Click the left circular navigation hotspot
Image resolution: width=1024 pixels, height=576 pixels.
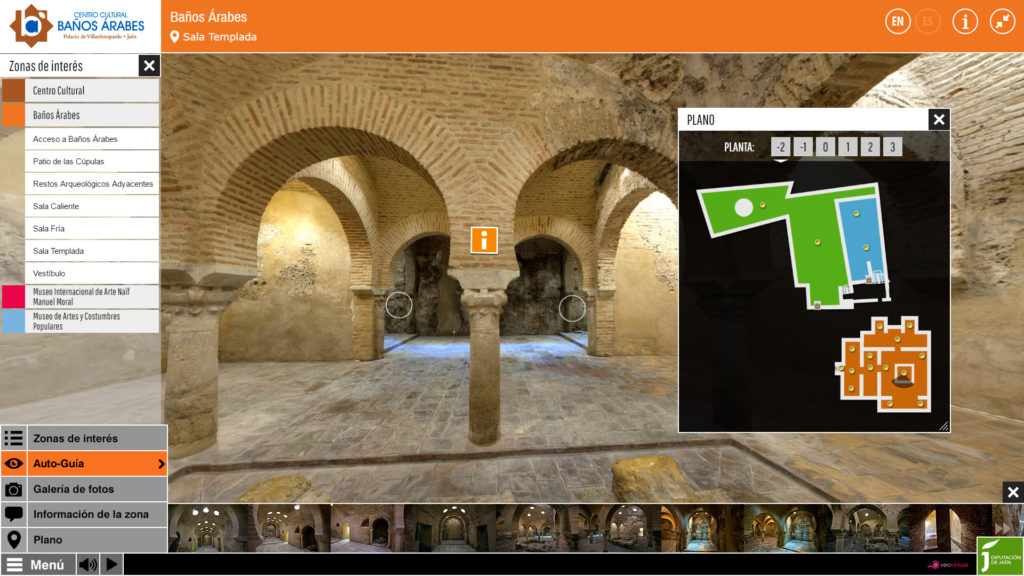pyautogui.click(x=398, y=305)
